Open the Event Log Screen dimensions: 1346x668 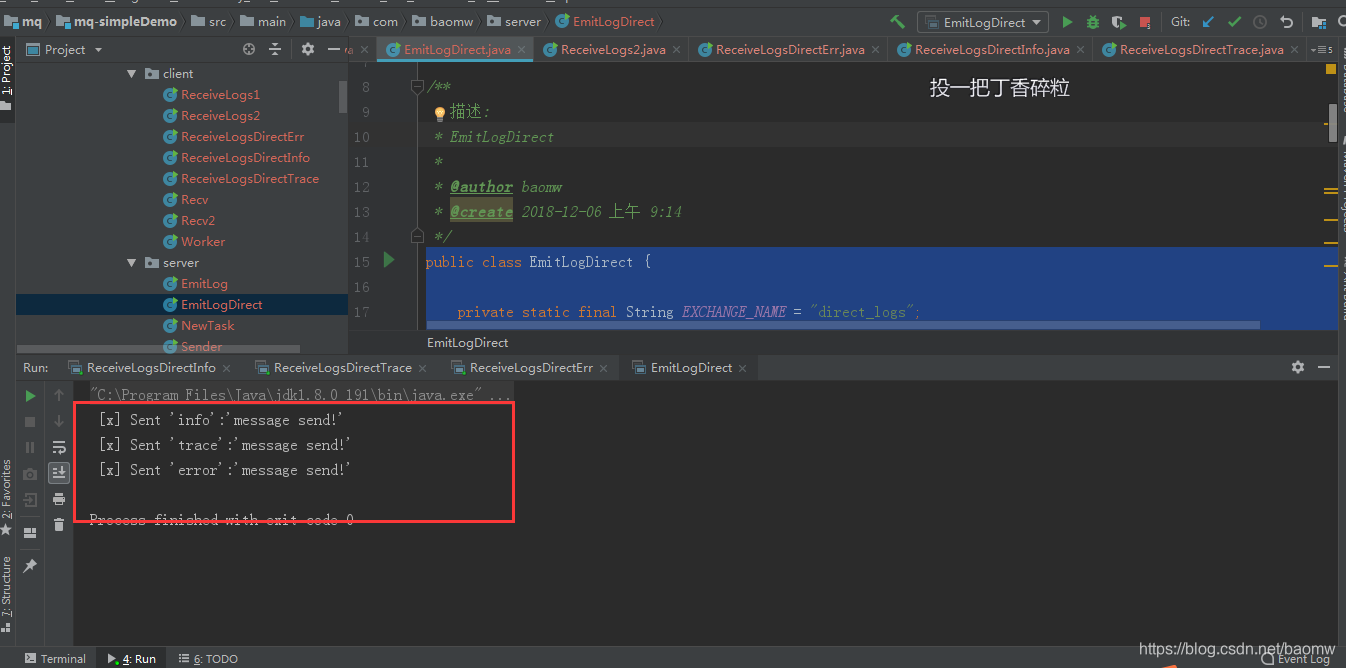point(1295,658)
